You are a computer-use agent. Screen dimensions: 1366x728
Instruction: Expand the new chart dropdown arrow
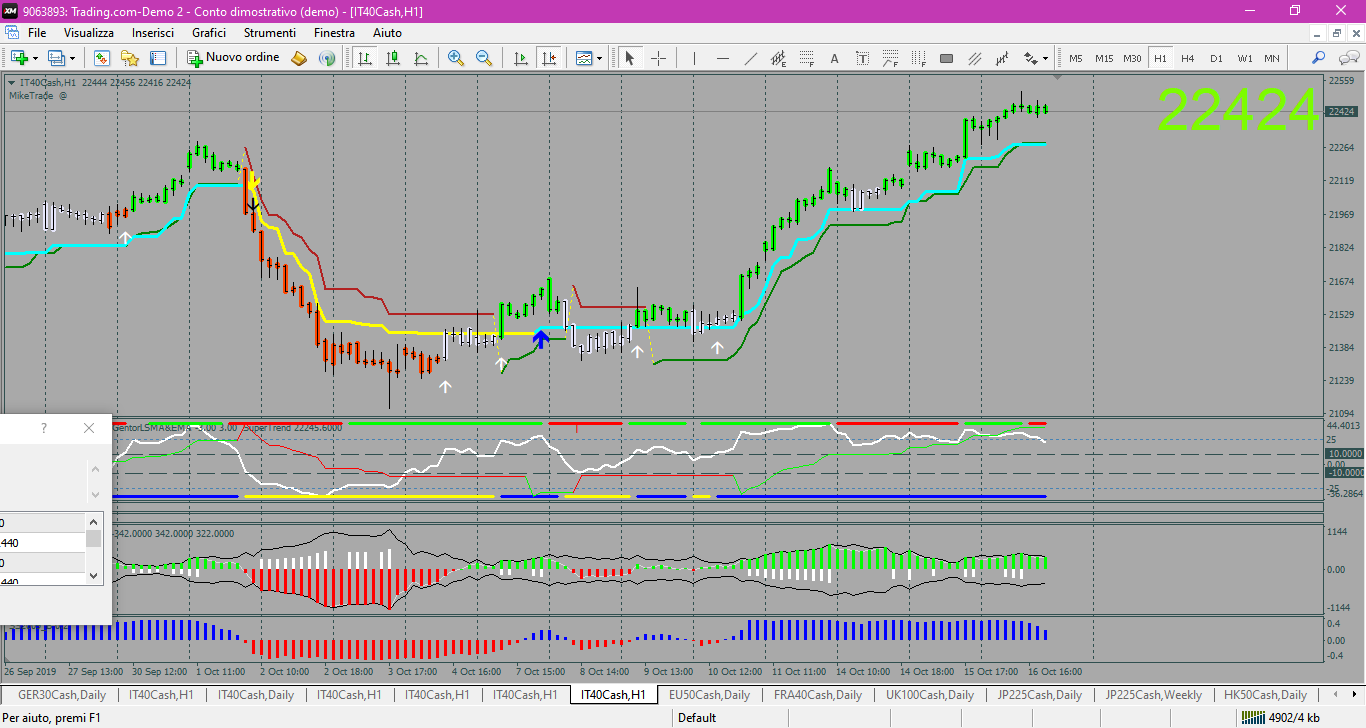tap(34, 58)
